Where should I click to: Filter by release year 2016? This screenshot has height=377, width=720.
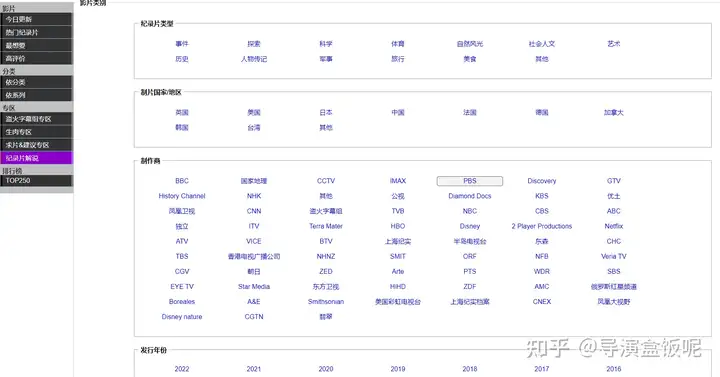click(613, 369)
